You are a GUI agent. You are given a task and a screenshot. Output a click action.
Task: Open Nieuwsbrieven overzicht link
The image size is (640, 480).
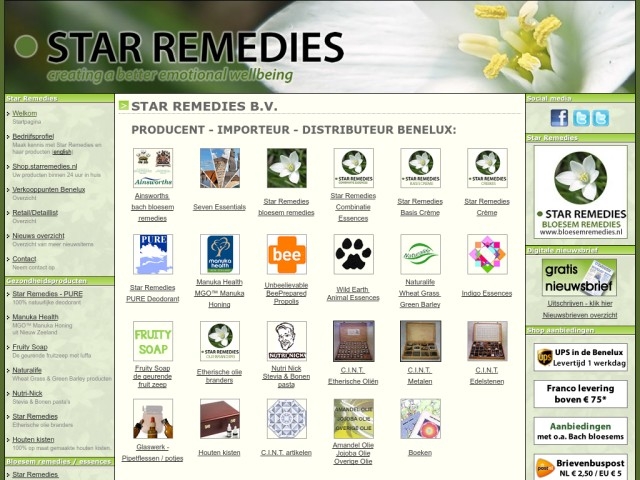coord(579,314)
